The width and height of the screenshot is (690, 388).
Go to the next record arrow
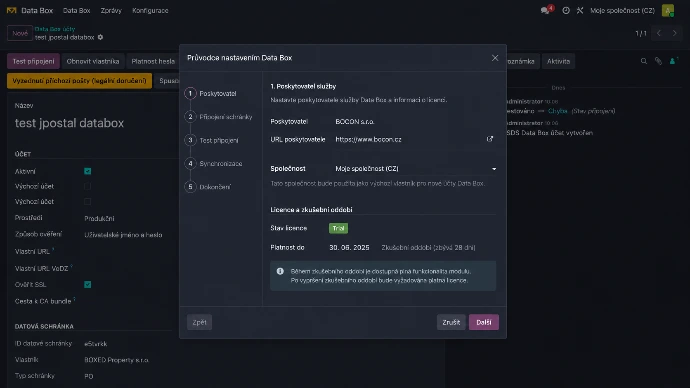[675, 33]
